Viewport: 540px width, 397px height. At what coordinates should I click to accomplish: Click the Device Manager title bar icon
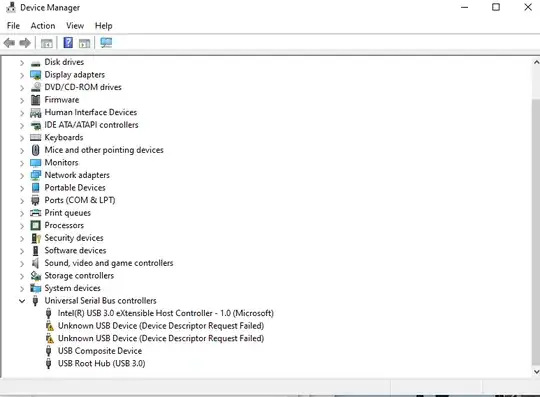point(11,7)
